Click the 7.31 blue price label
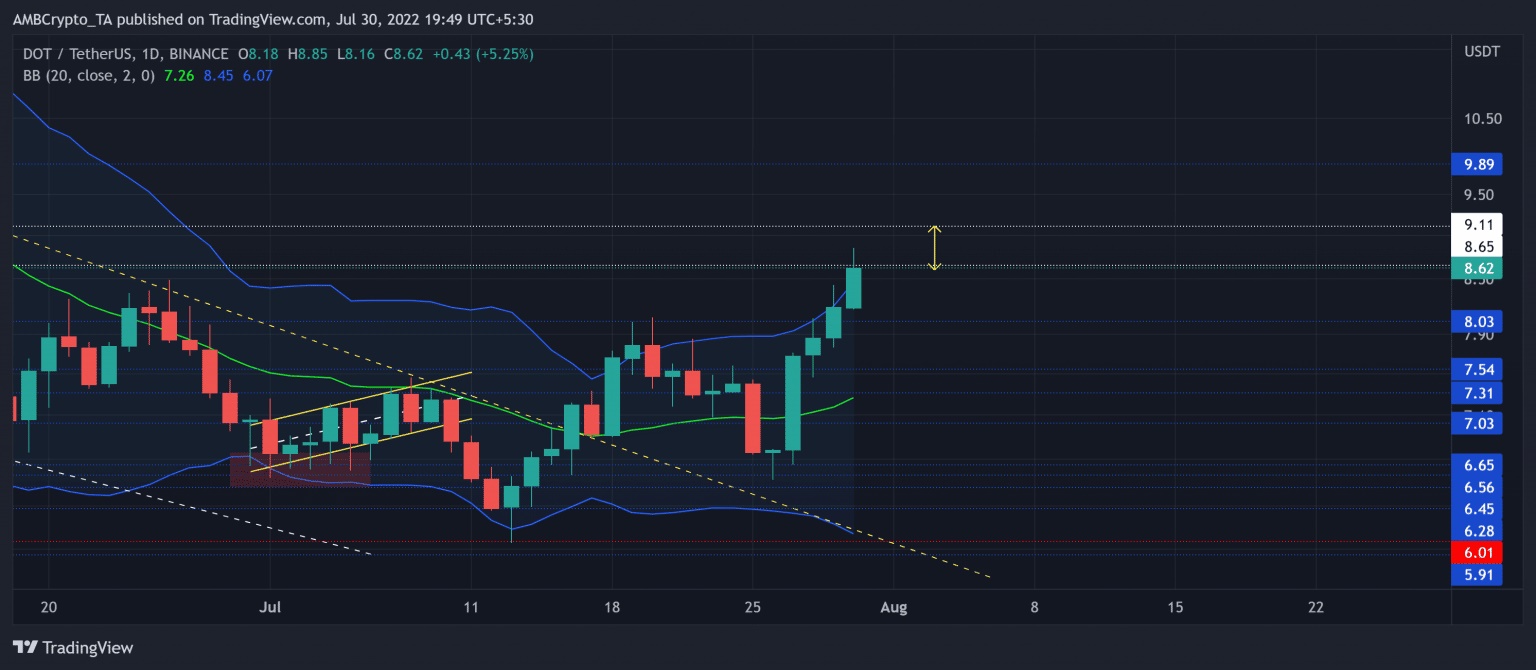The image size is (1536, 670). pyautogui.click(x=1476, y=392)
